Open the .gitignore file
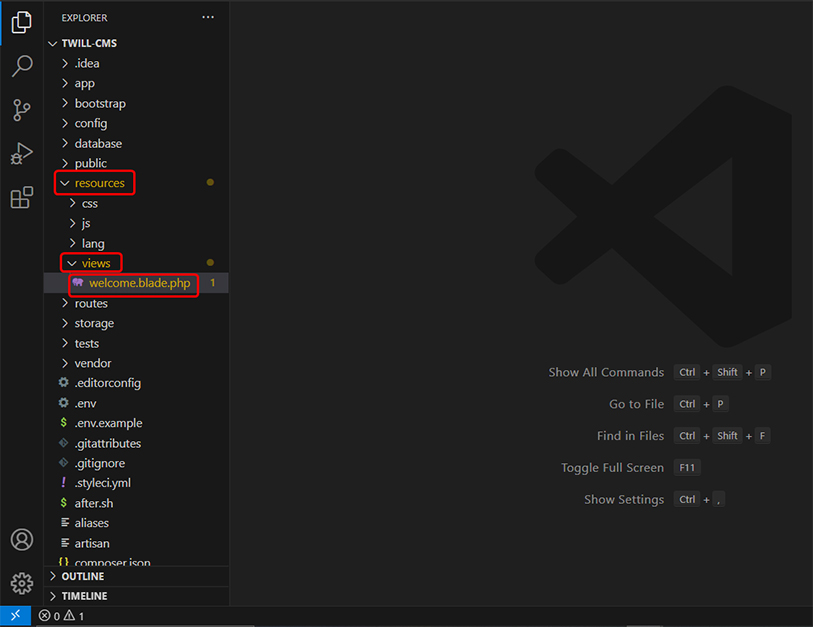Viewport: 813px width, 627px height. tap(100, 463)
